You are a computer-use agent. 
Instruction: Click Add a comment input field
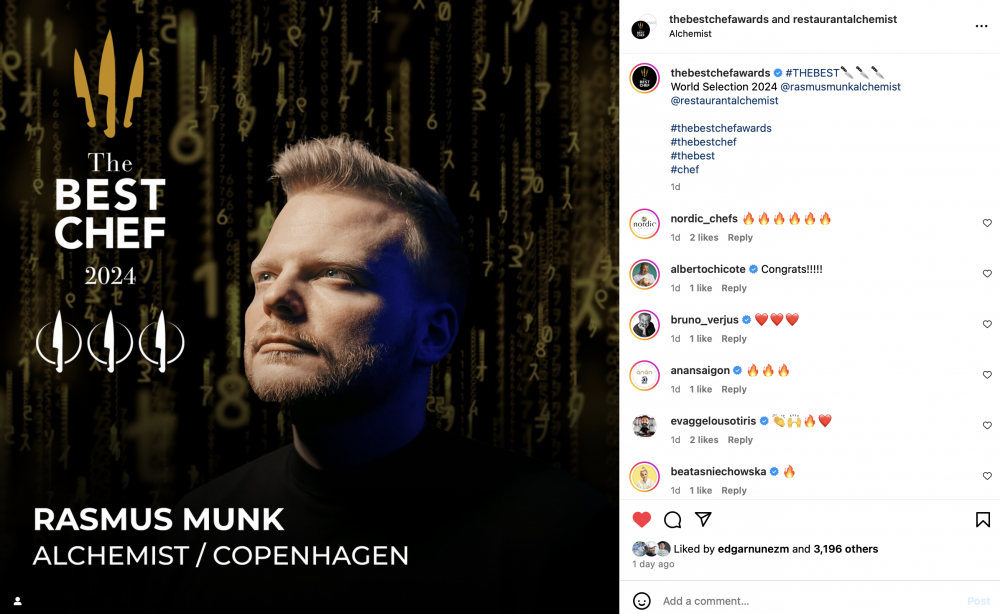pyautogui.click(x=810, y=601)
